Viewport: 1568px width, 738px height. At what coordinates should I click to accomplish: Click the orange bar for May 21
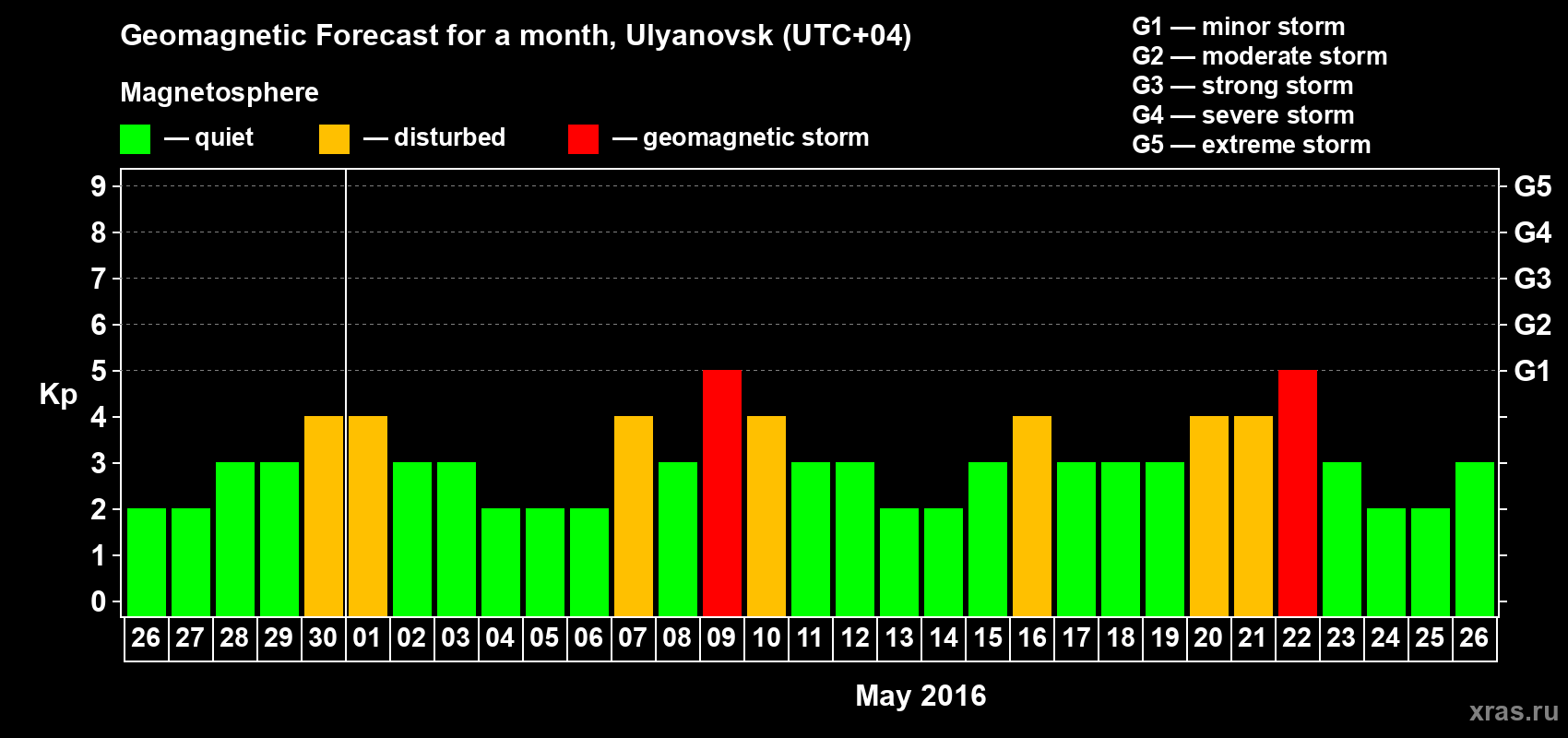(x=1253, y=516)
